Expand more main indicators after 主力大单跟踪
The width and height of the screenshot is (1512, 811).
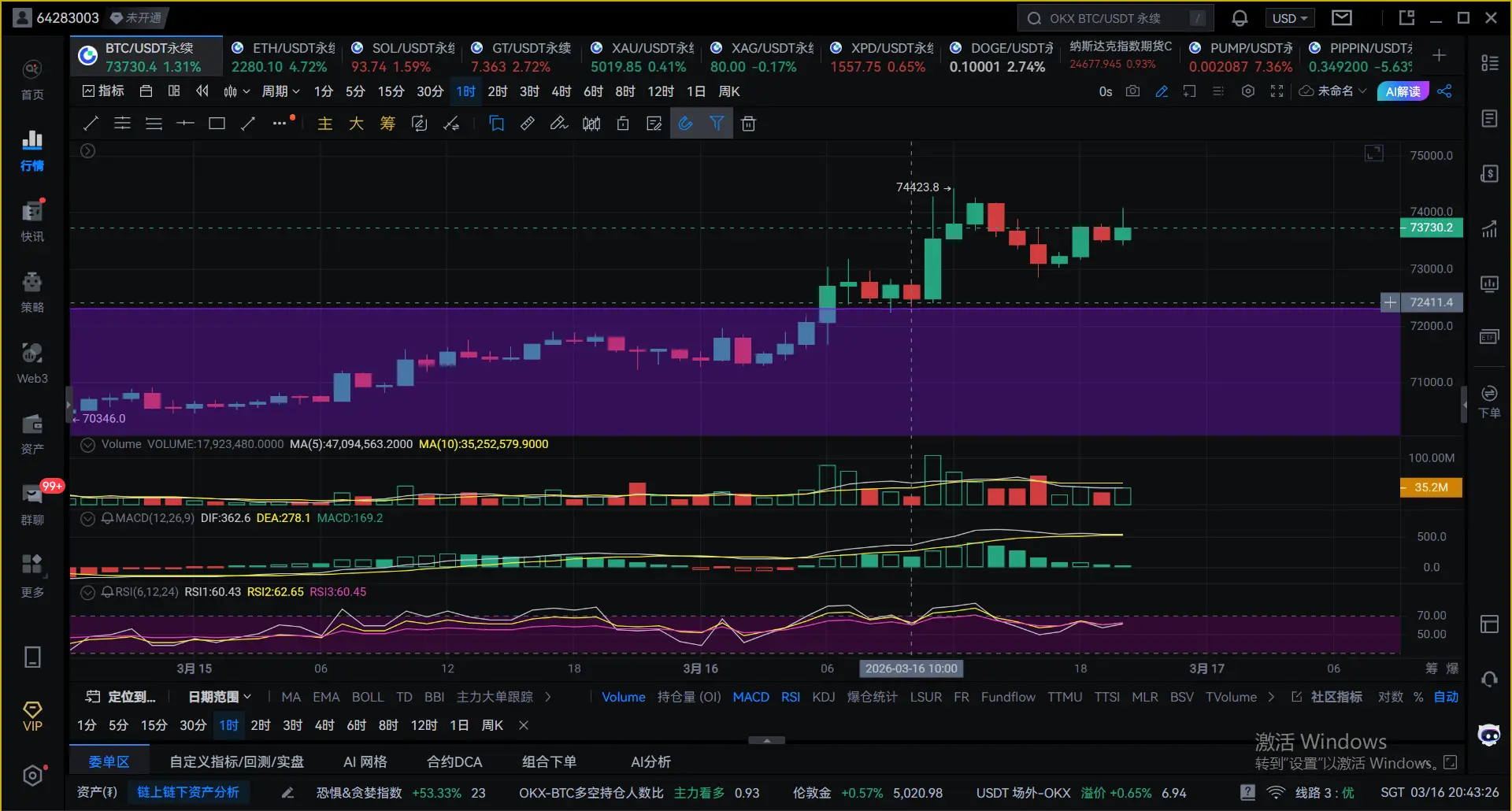pos(548,697)
